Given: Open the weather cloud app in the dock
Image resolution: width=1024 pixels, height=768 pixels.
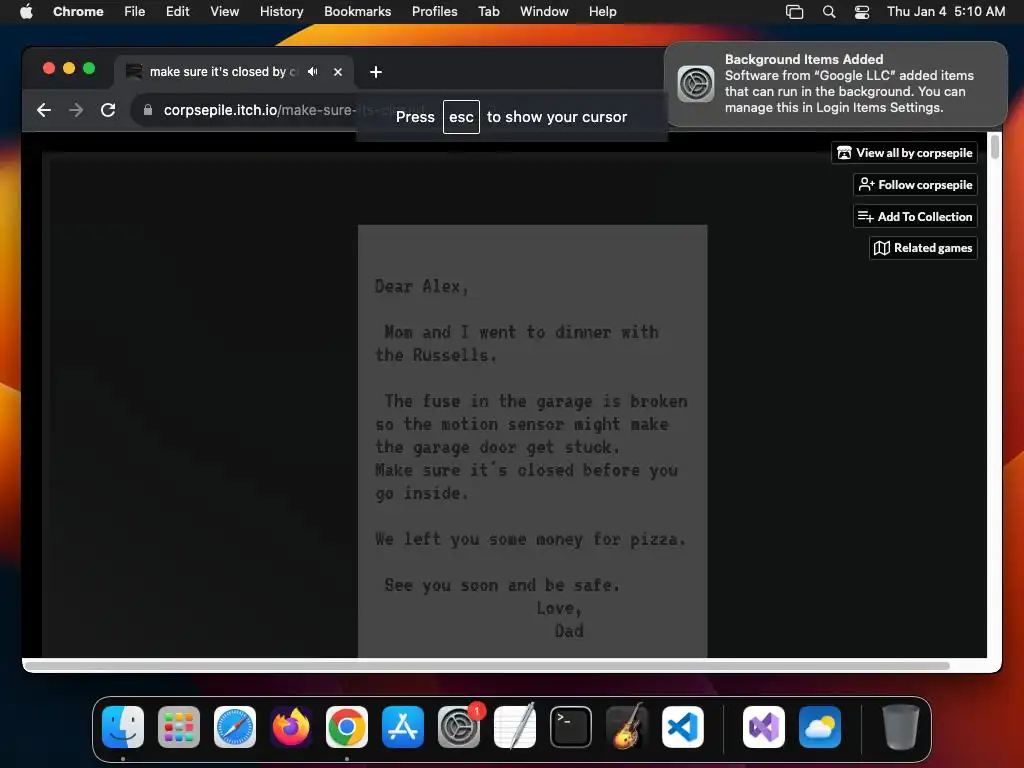Looking at the screenshot, I should tap(820, 727).
